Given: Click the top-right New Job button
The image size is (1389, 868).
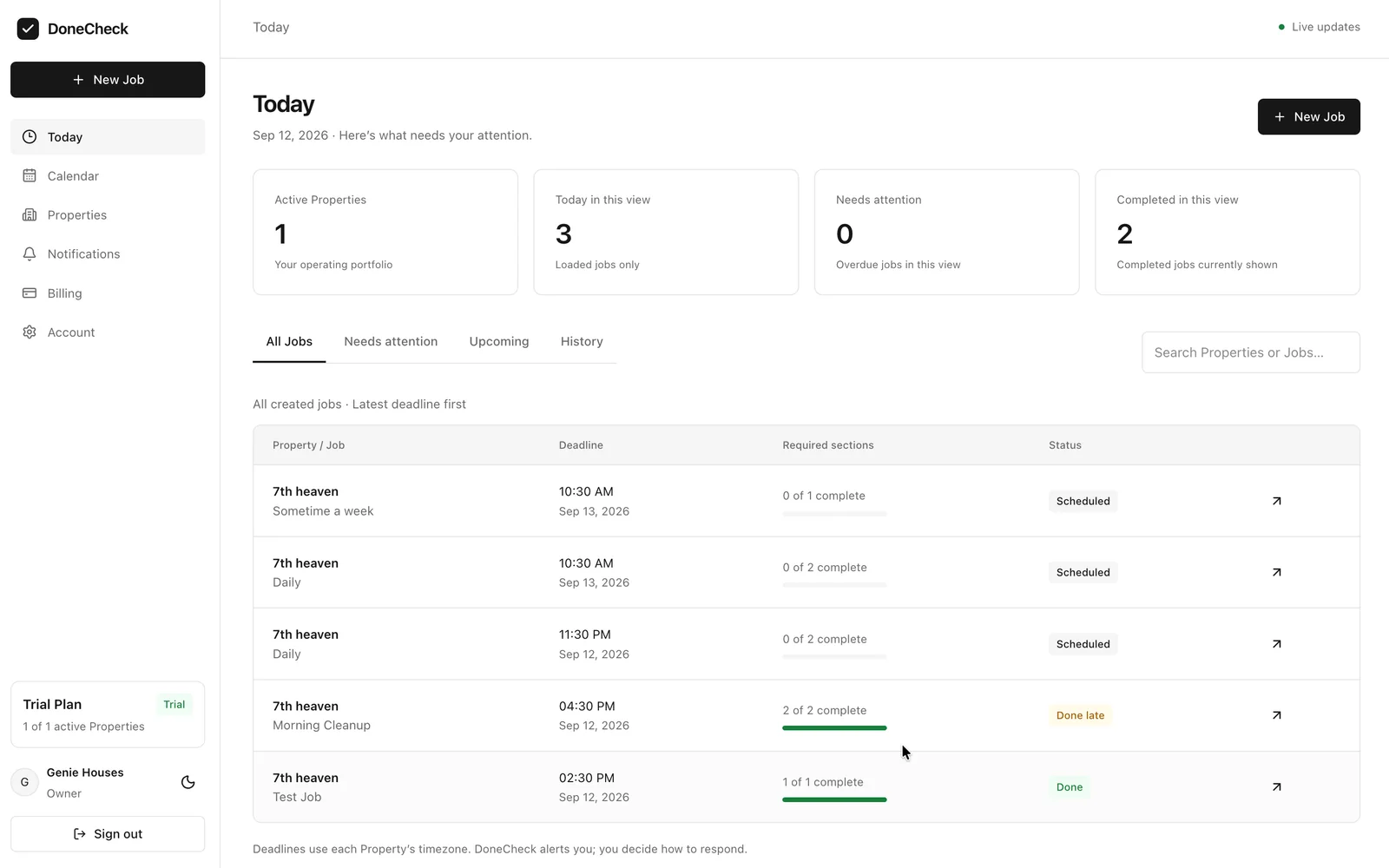Looking at the screenshot, I should click(1308, 116).
